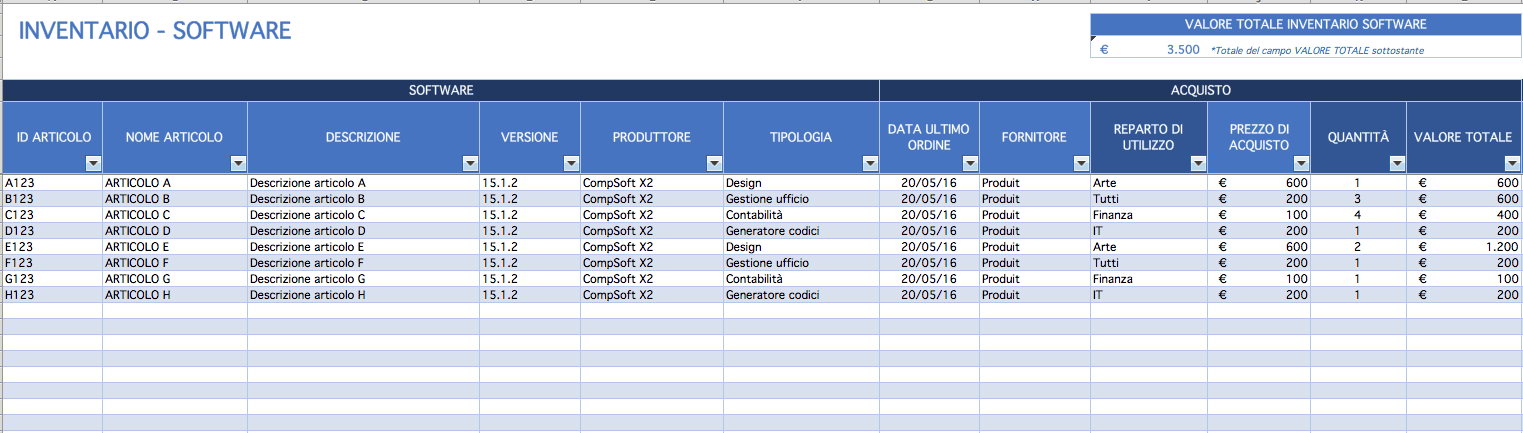Screen dimensions: 1523x433
Task: Select the cell containing ARTICOLO C
Action: click(175, 215)
